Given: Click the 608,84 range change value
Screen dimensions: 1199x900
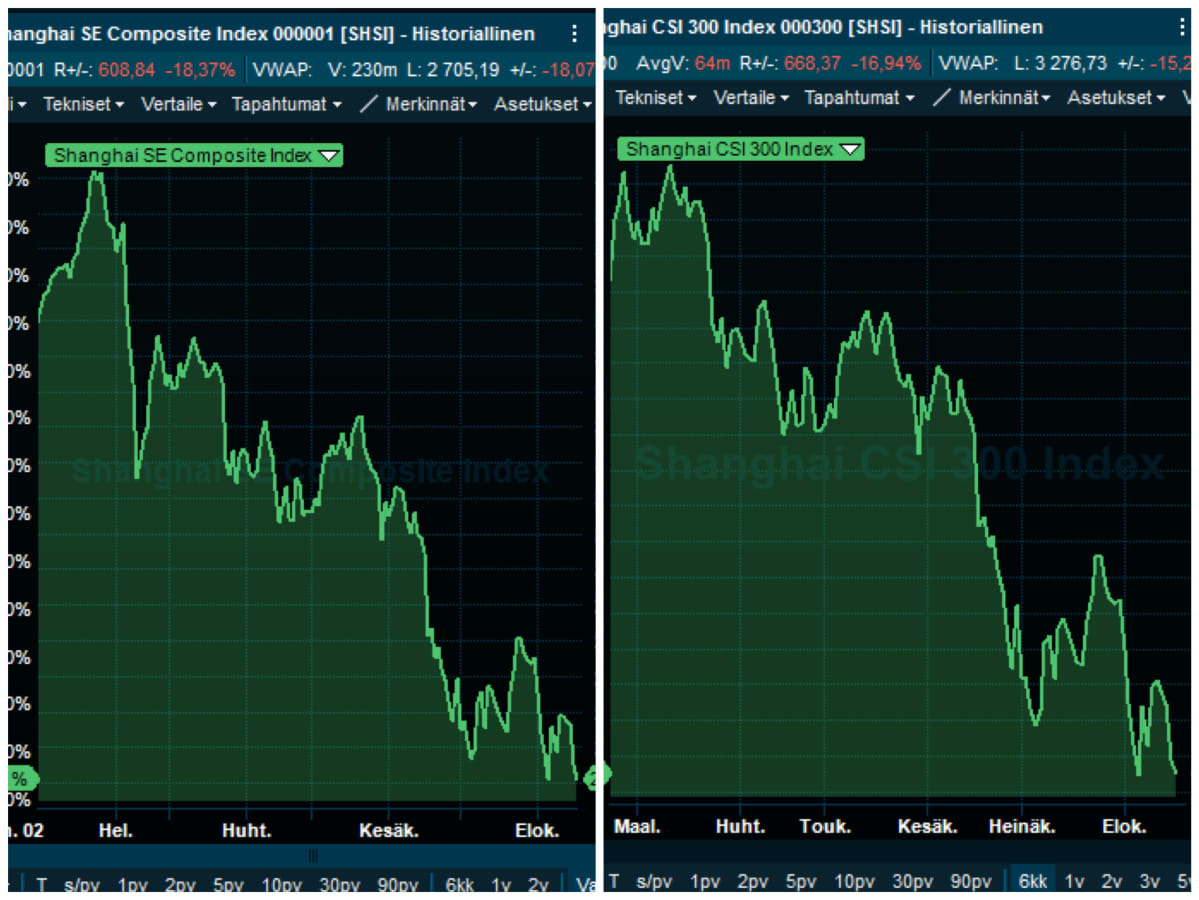Looking at the screenshot, I should (x=126, y=70).
